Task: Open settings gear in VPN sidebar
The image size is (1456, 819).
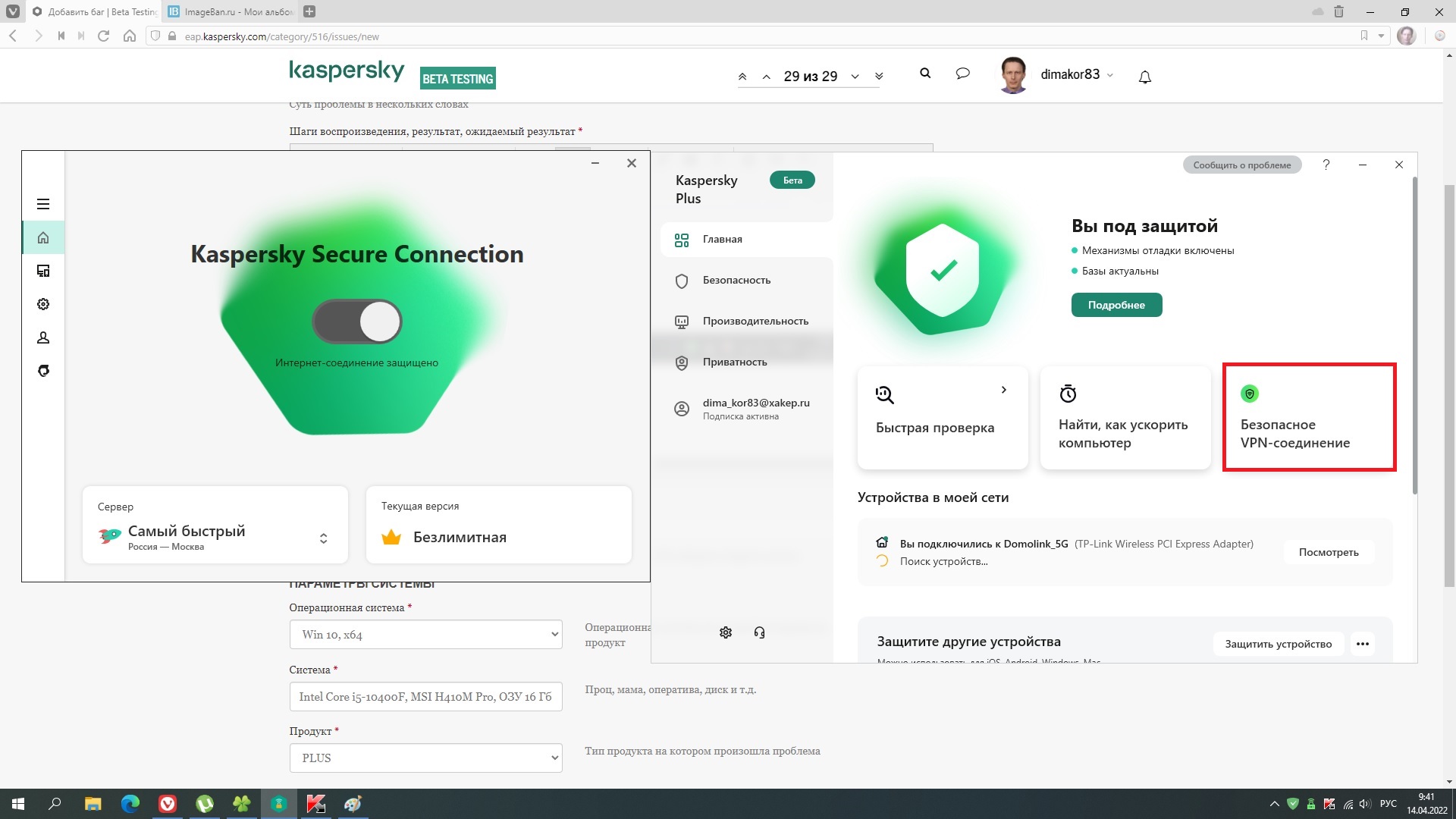Action: point(43,304)
